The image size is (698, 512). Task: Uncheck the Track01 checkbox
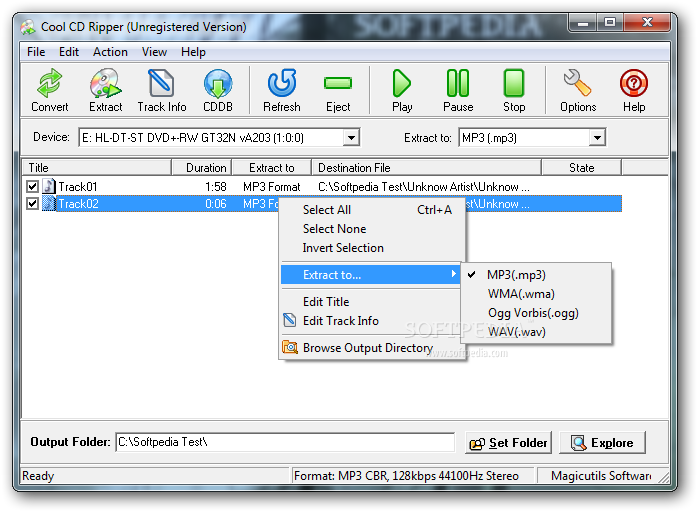coord(32,186)
